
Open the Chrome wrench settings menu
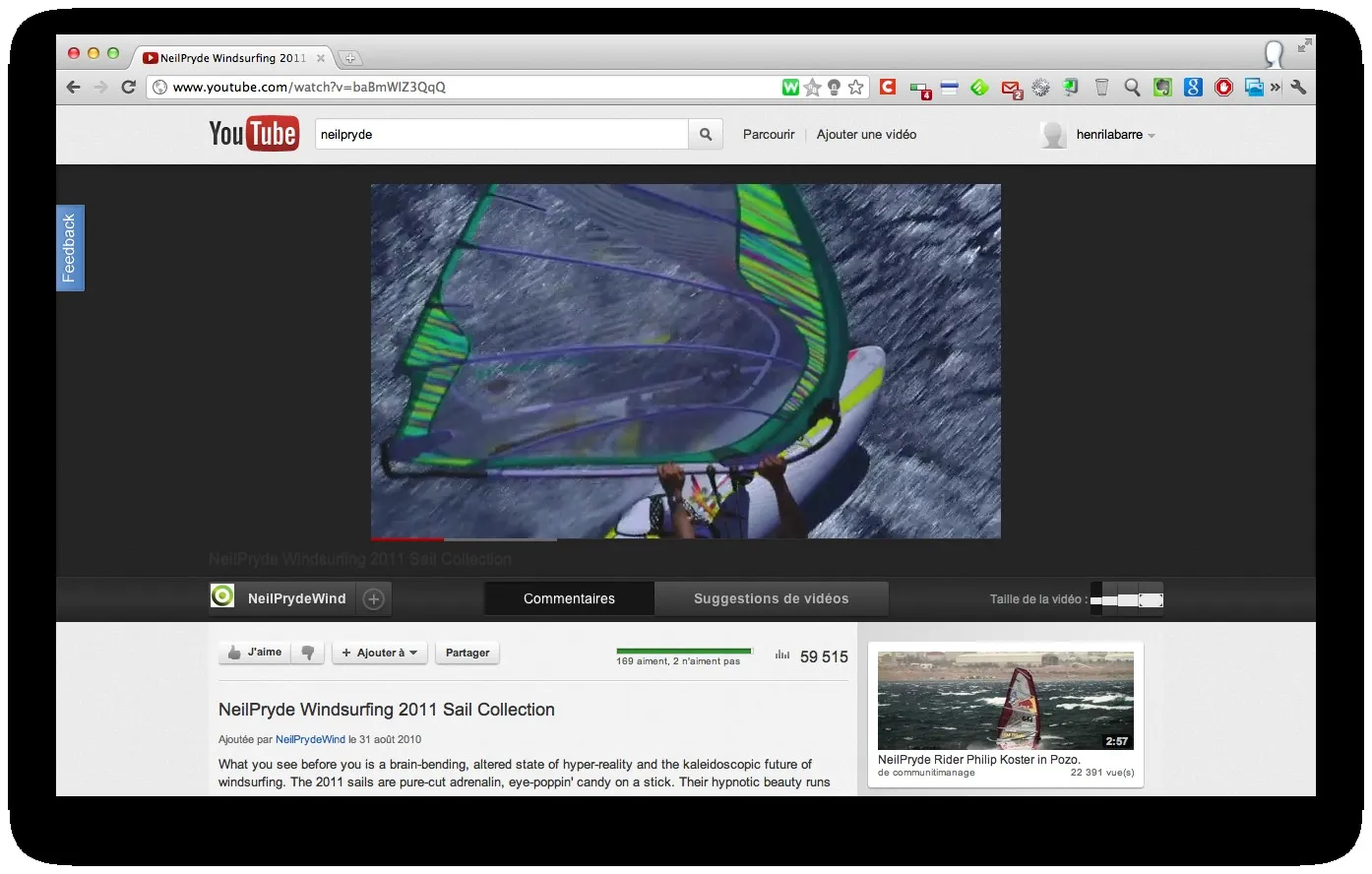click(x=1298, y=88)
